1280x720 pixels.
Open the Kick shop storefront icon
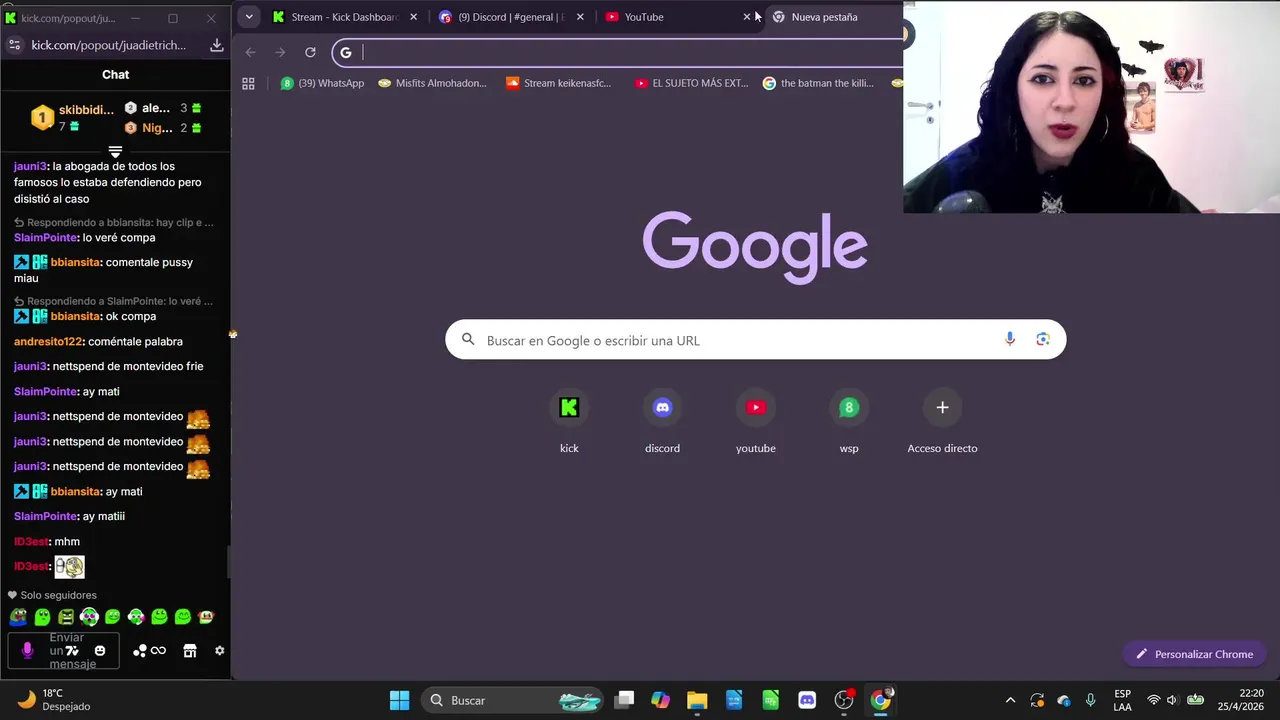point(190,651)
